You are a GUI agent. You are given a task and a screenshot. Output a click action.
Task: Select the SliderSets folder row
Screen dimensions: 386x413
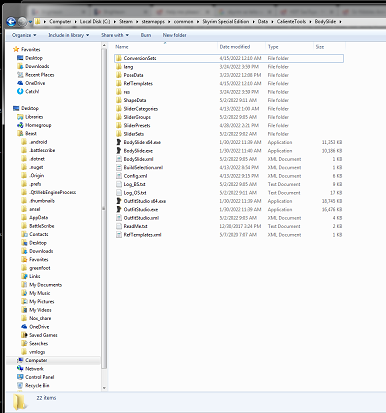(x=229, y=134)
